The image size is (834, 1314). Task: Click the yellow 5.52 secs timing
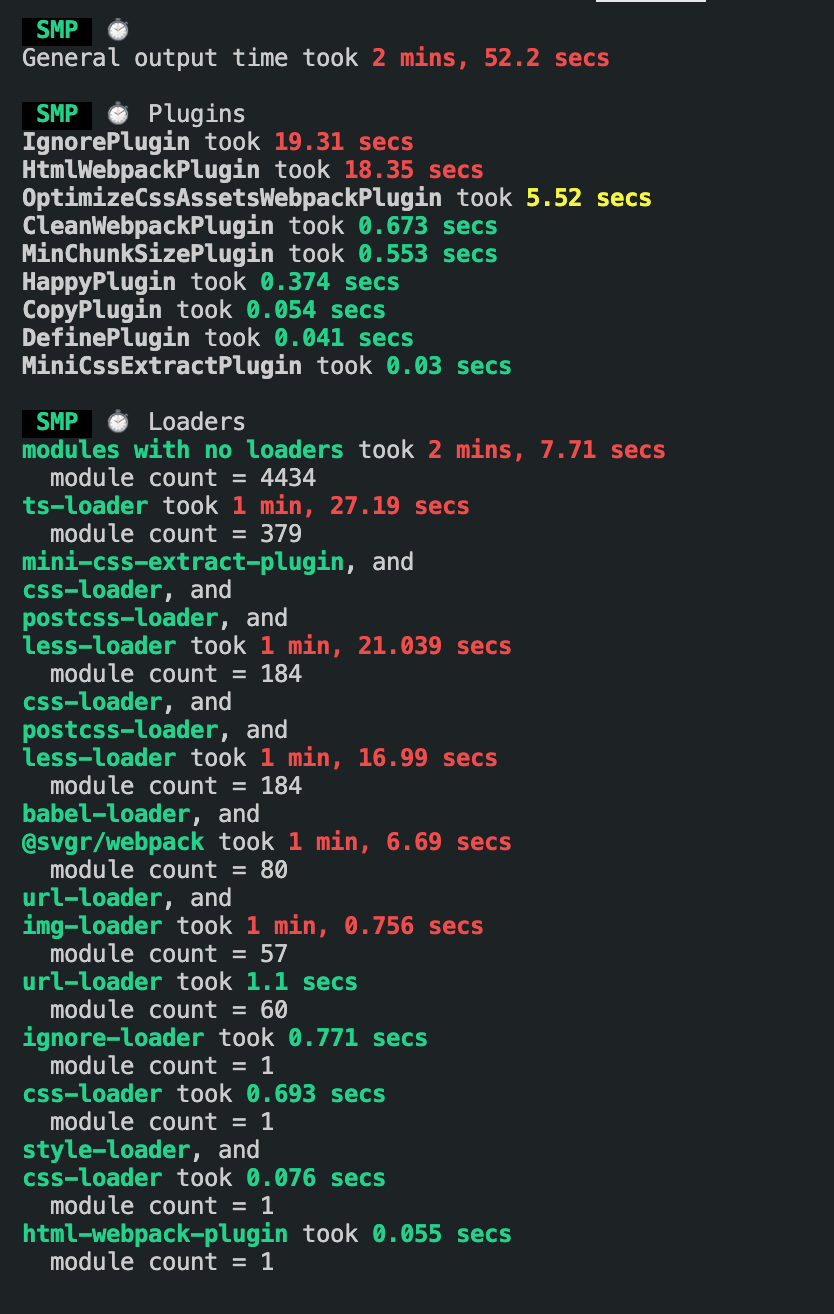coord(588,198)
